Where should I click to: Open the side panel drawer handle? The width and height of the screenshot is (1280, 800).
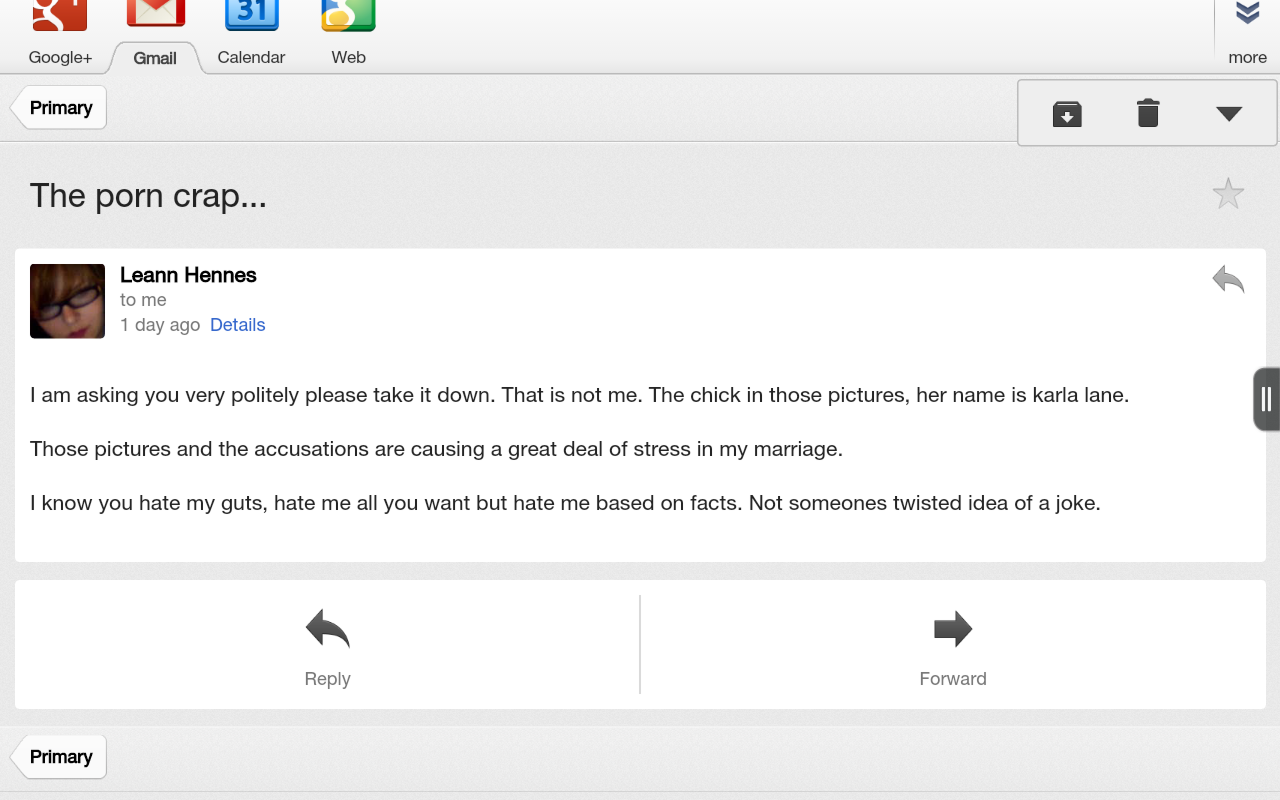coord(1266,399)
